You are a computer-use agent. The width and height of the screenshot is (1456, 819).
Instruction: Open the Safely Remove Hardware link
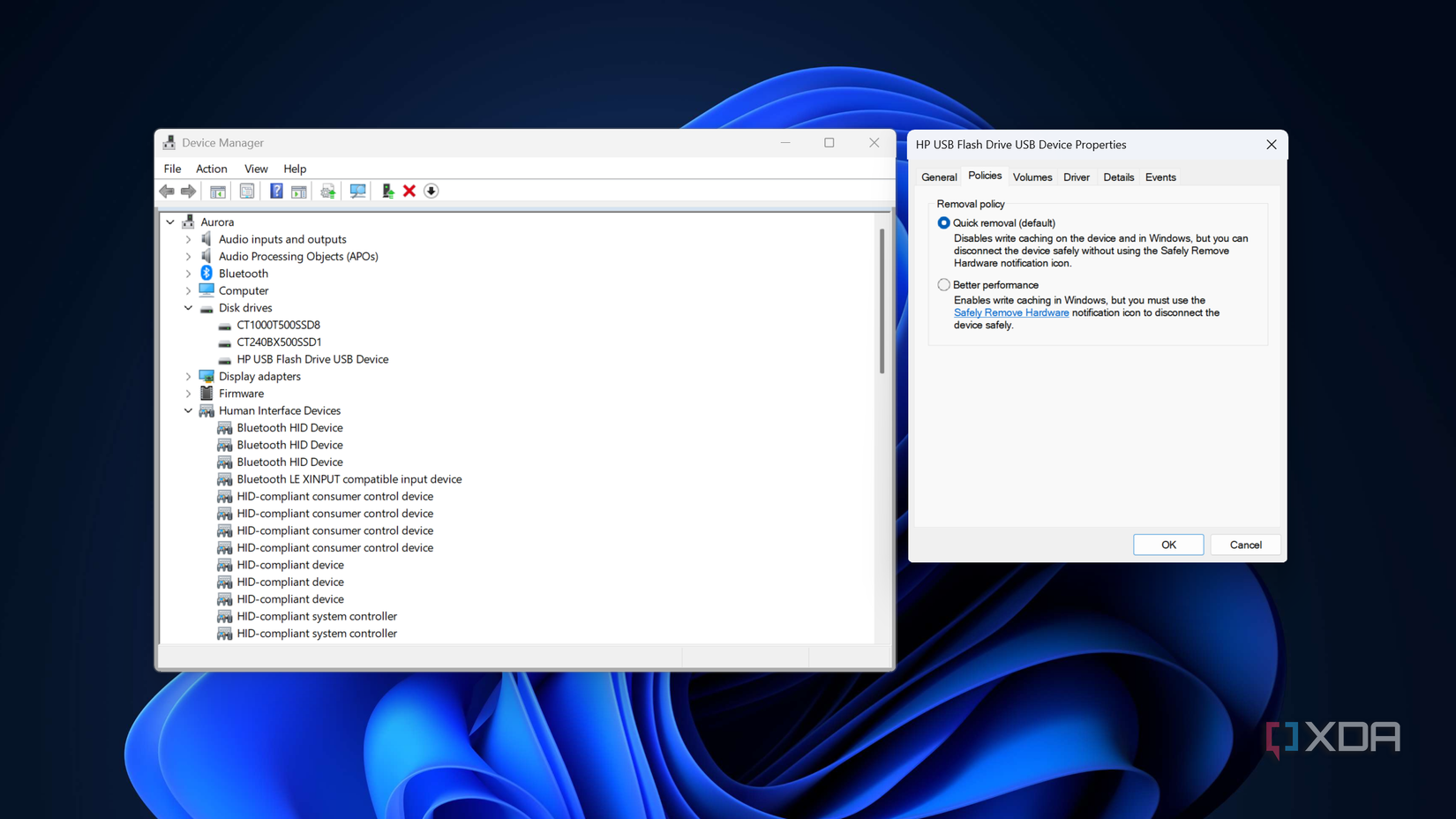click(1011, 312)
